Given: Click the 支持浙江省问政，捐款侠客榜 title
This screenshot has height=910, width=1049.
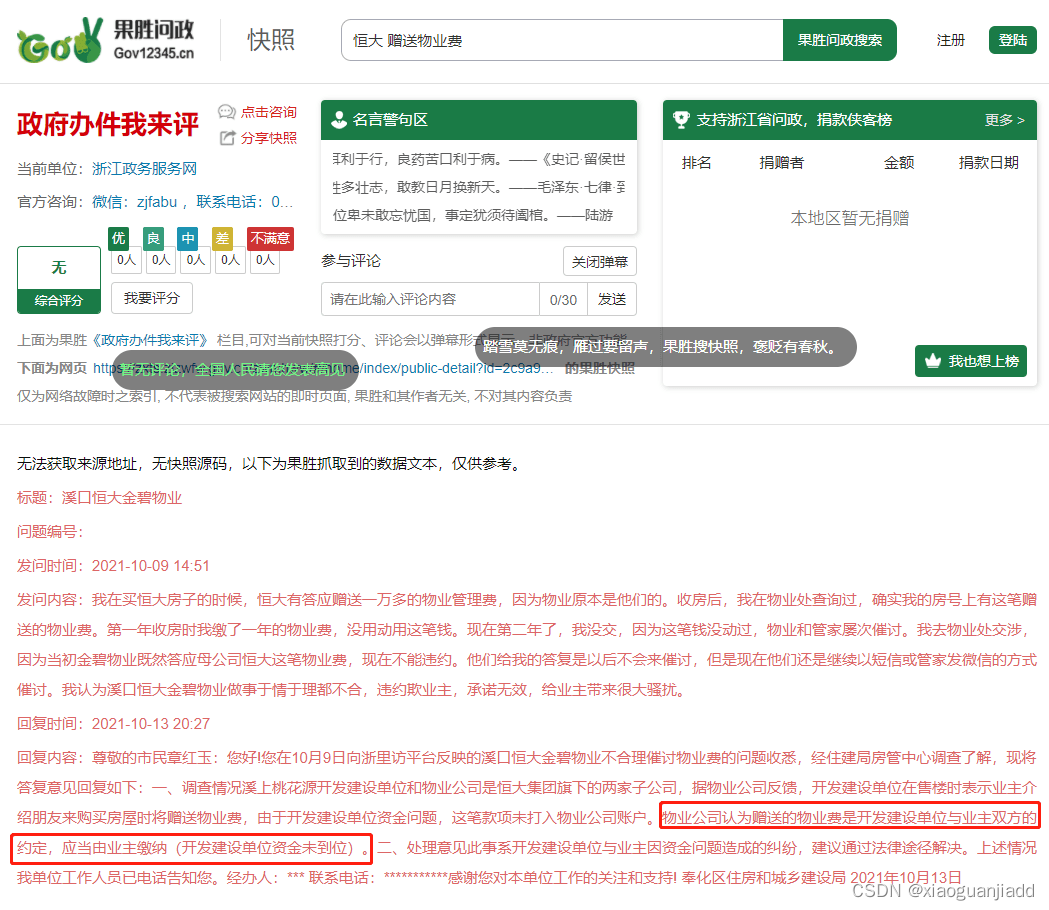Looking at the screenshot, I should click(794, 120).
